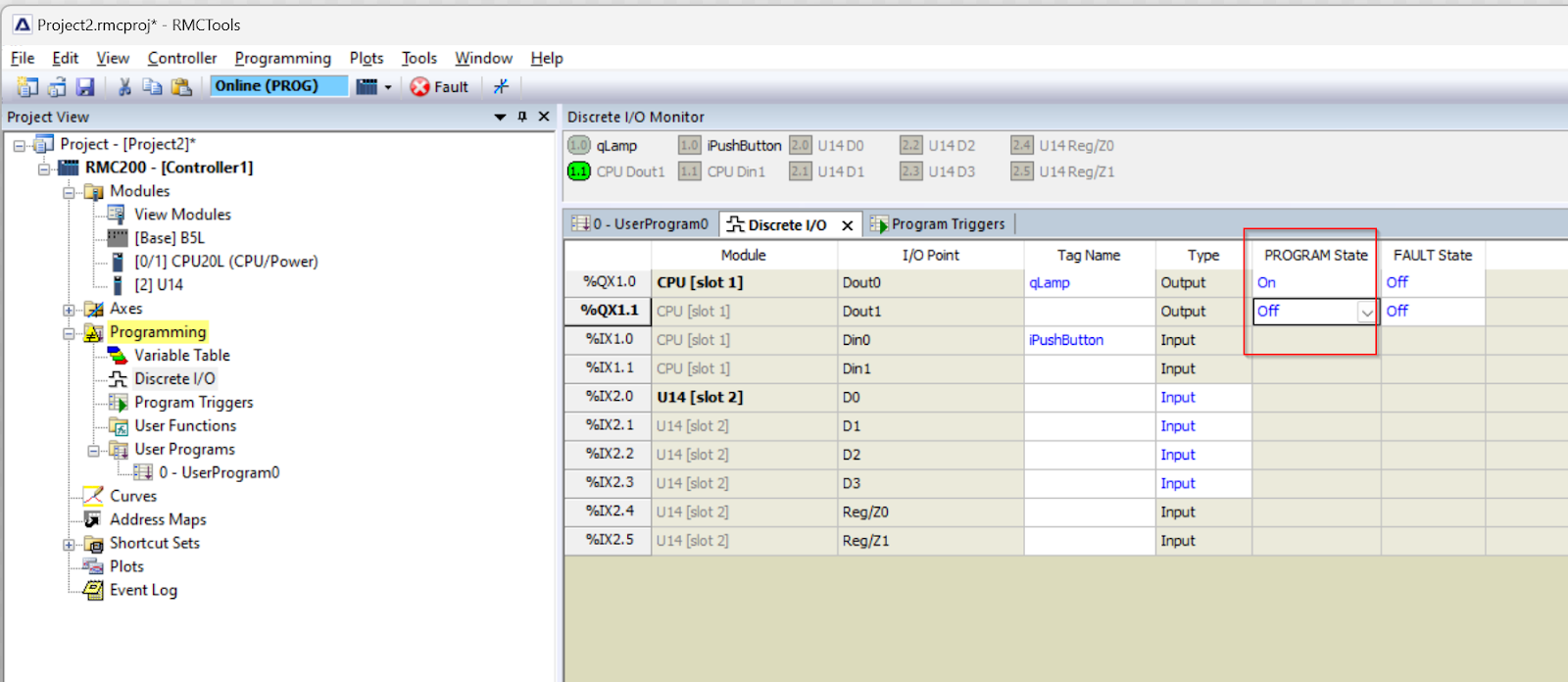
Task: Click the 2.2 U14 D2 indicator
Action: (x=911, y=145)
